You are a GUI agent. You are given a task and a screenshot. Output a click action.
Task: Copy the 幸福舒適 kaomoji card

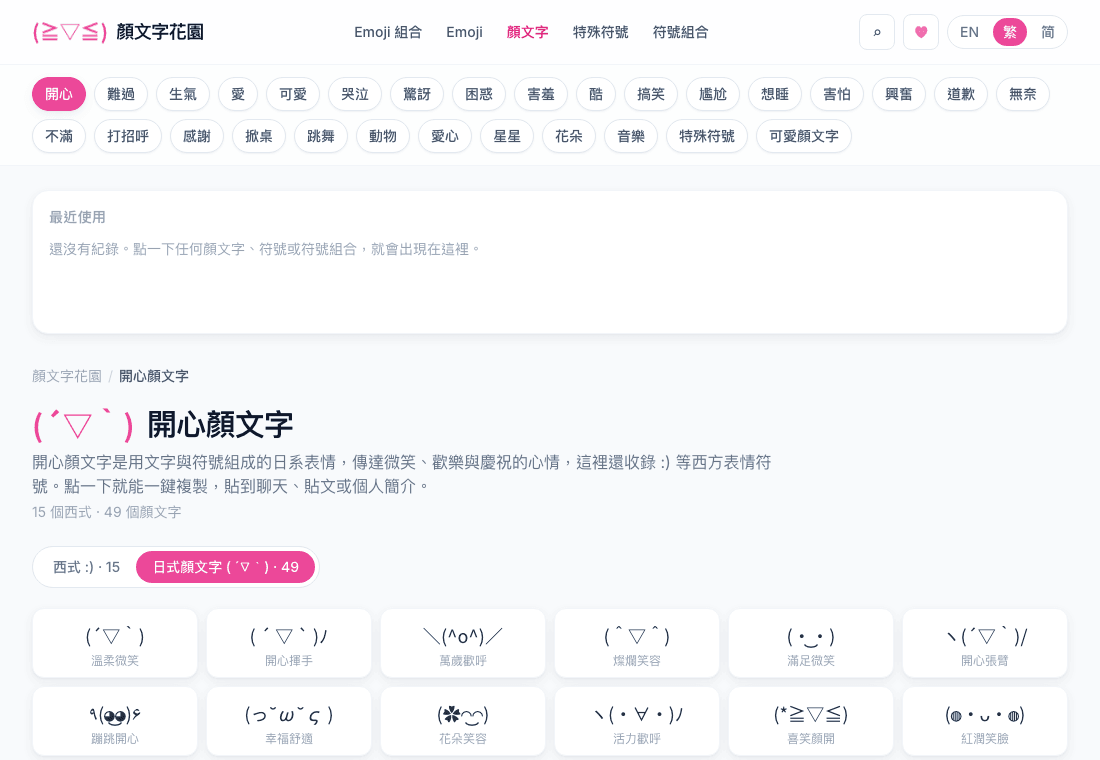pos(289,721)
